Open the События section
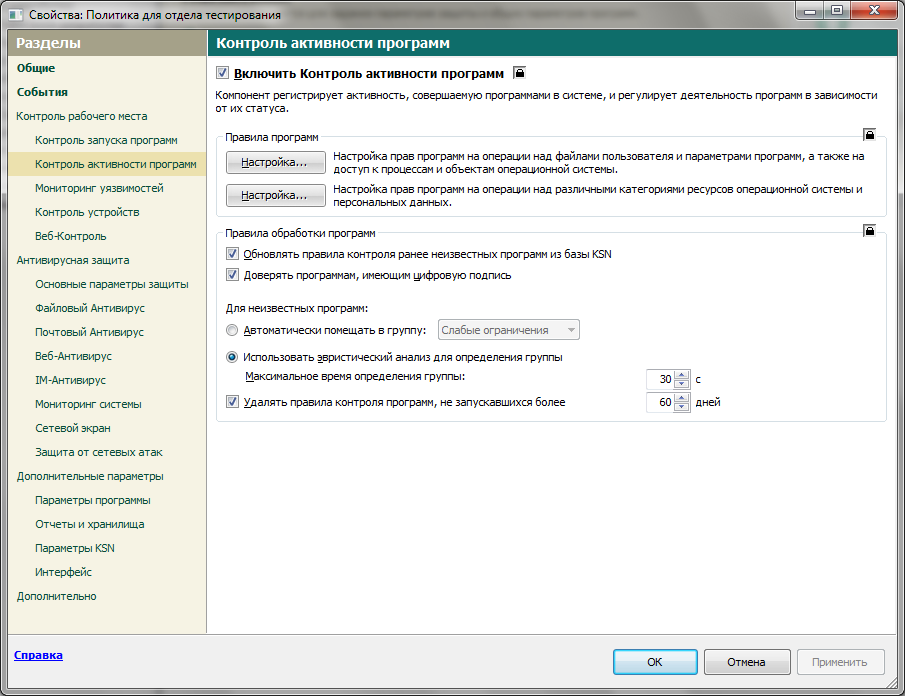Screen dimensions: 905x696 pyautogui.click(x=42, y=92)
